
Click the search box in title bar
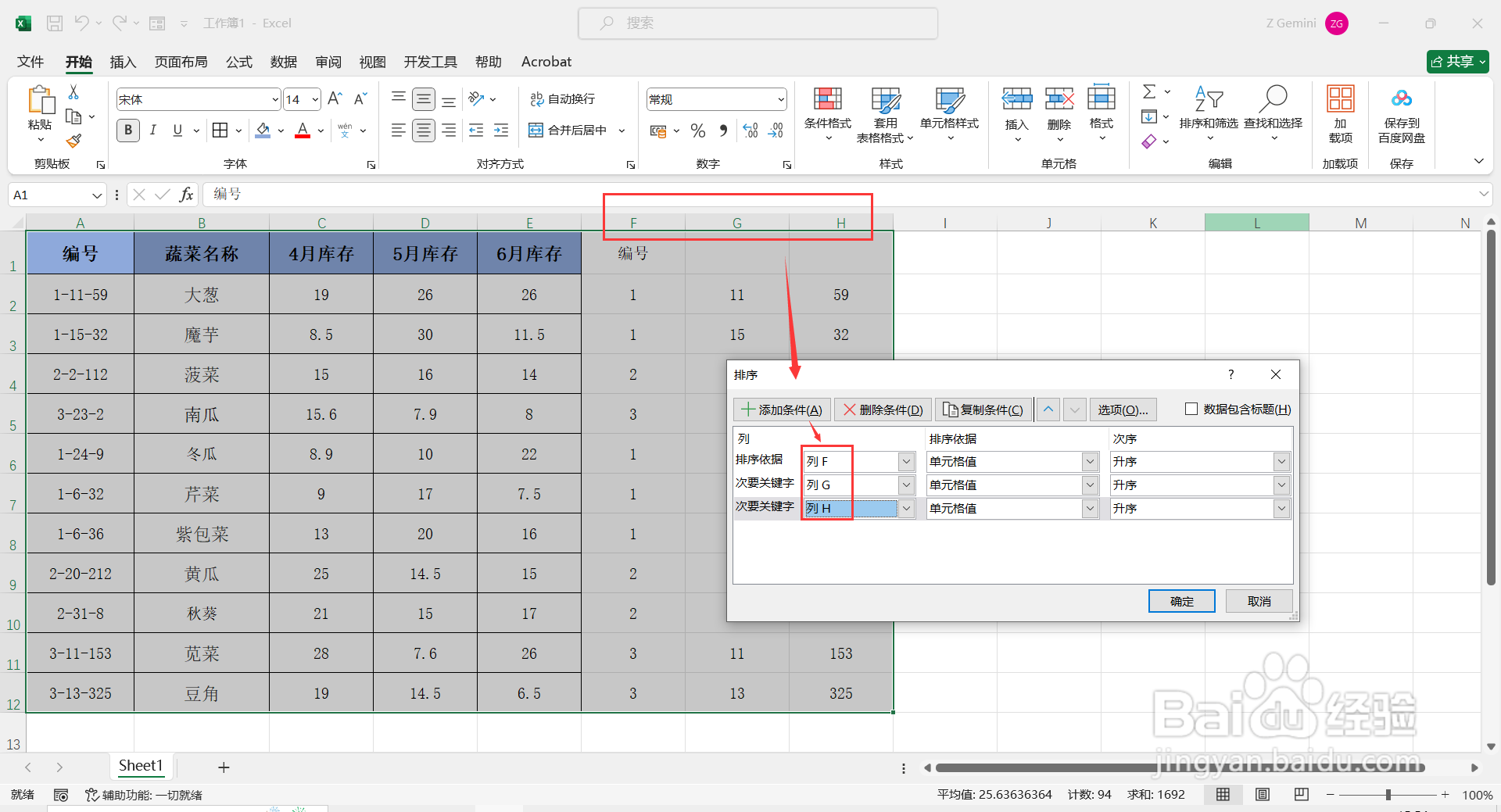758,23
